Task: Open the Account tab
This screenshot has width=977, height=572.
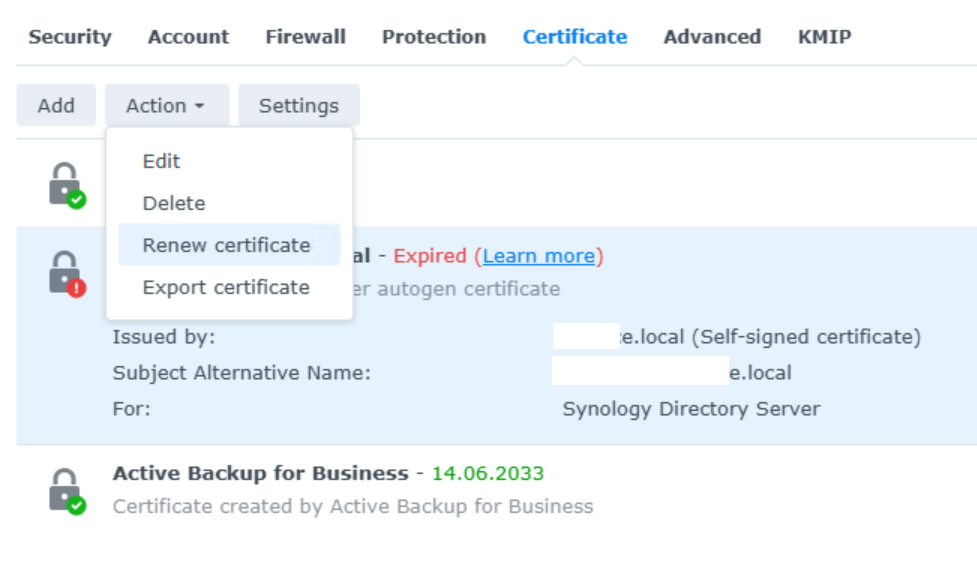Action: click(x=188, y=37)
